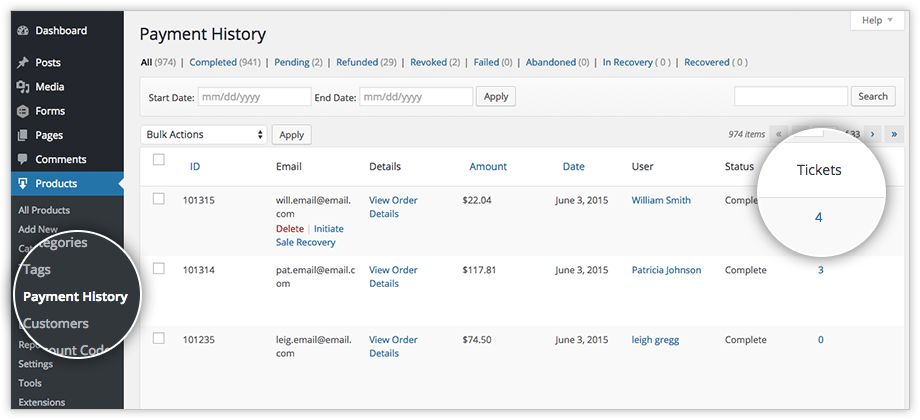Viewport: 920px width, 420px height.
Task: Apply the date range filter
Action: 496,97
